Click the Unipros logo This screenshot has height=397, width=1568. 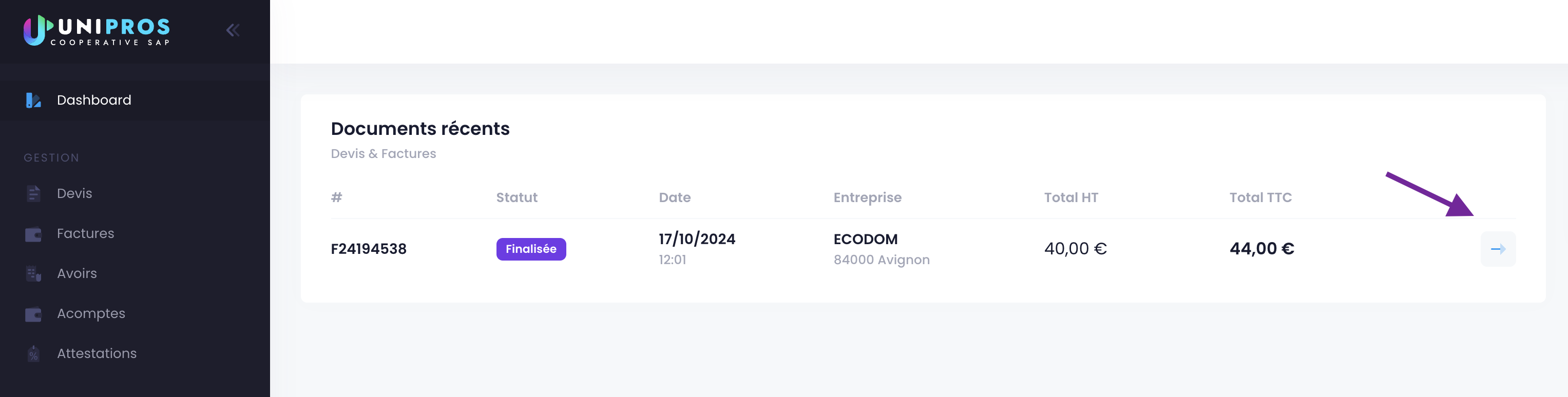(97, 30)
